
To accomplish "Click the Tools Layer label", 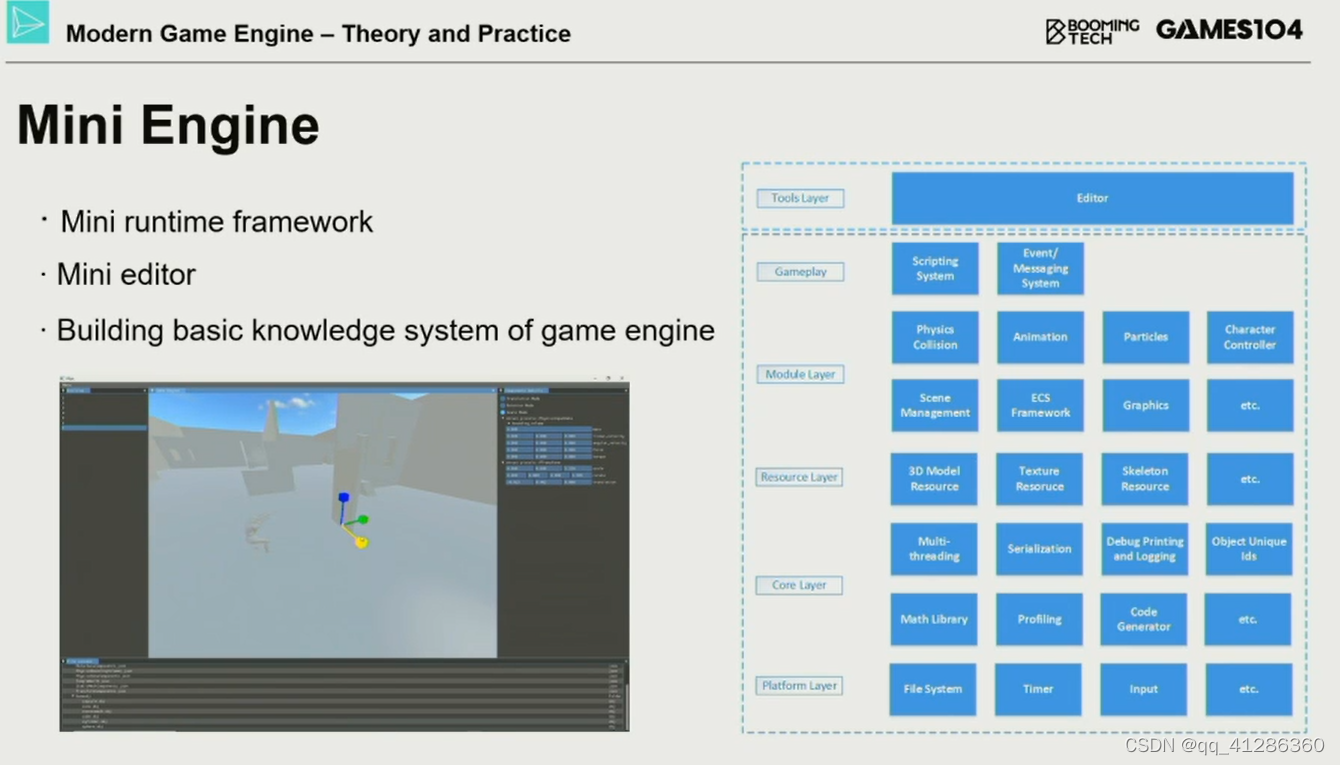I will click(800, 198).
